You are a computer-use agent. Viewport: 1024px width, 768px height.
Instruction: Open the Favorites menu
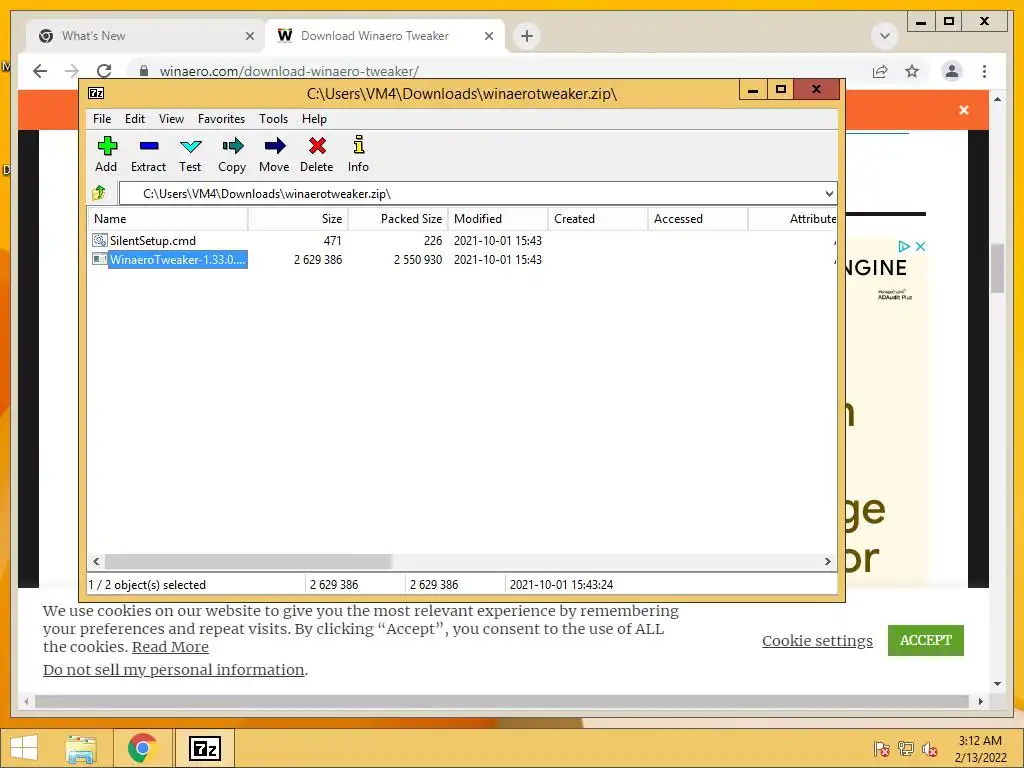(221, 119)
